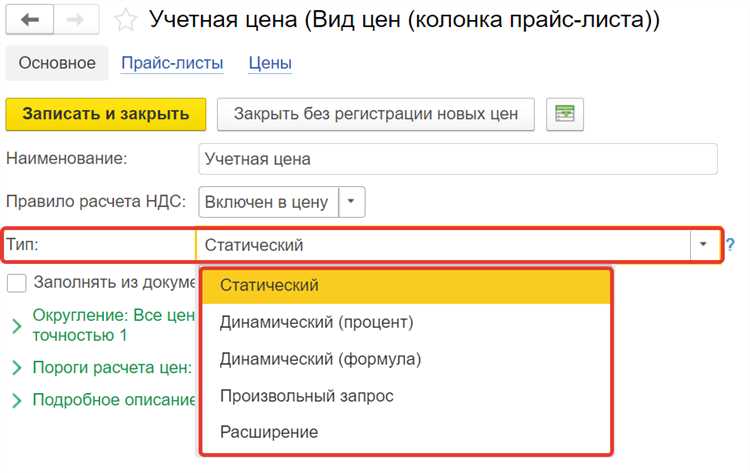Select Статический in the dropdown list
750x473 pixels.
click(x=407, y=285)
